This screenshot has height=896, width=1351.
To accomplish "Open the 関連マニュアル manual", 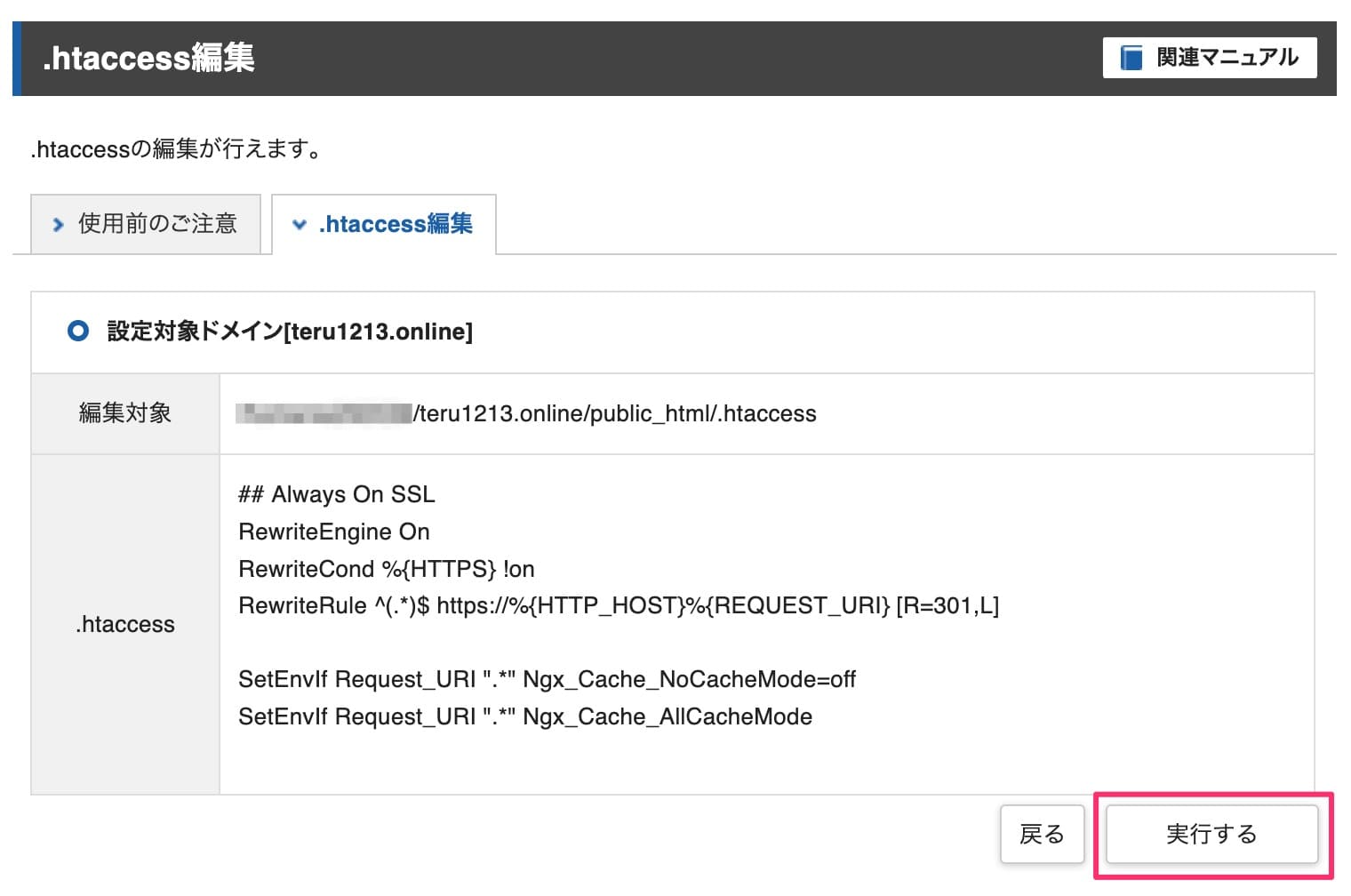I will click(1209, 57).
